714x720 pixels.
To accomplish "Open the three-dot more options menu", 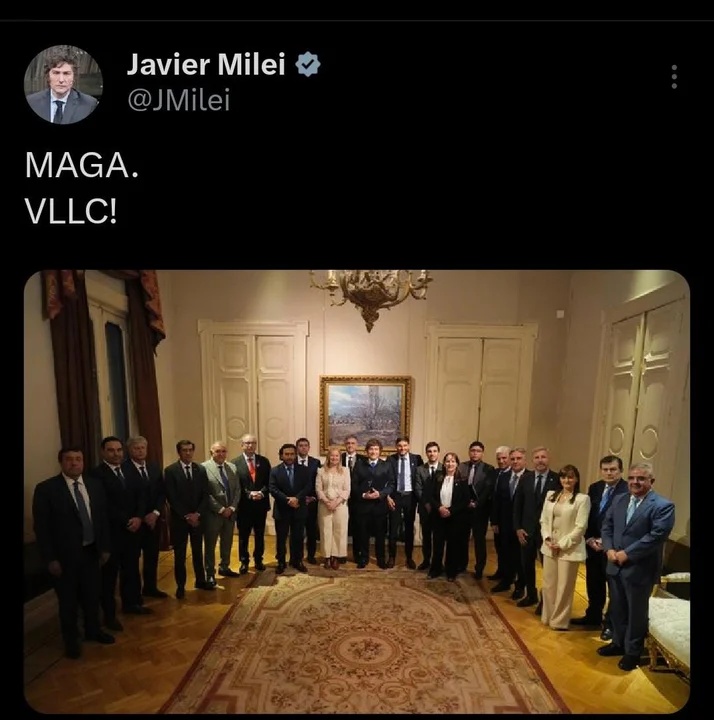I will click(x=674, y=77).
